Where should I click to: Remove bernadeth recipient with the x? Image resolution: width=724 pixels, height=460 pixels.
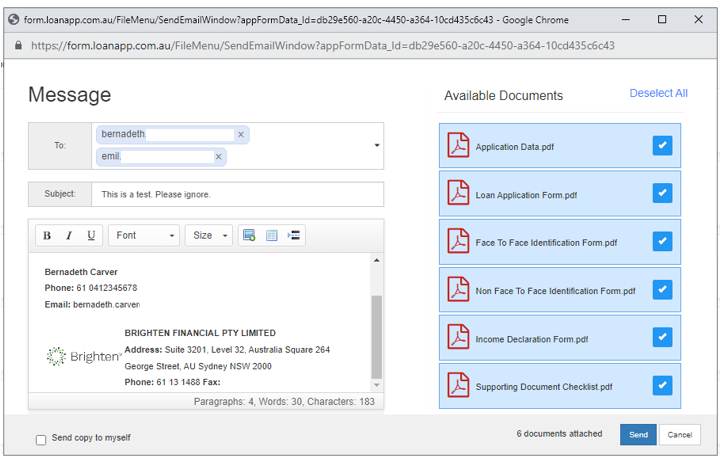(240, 134)
